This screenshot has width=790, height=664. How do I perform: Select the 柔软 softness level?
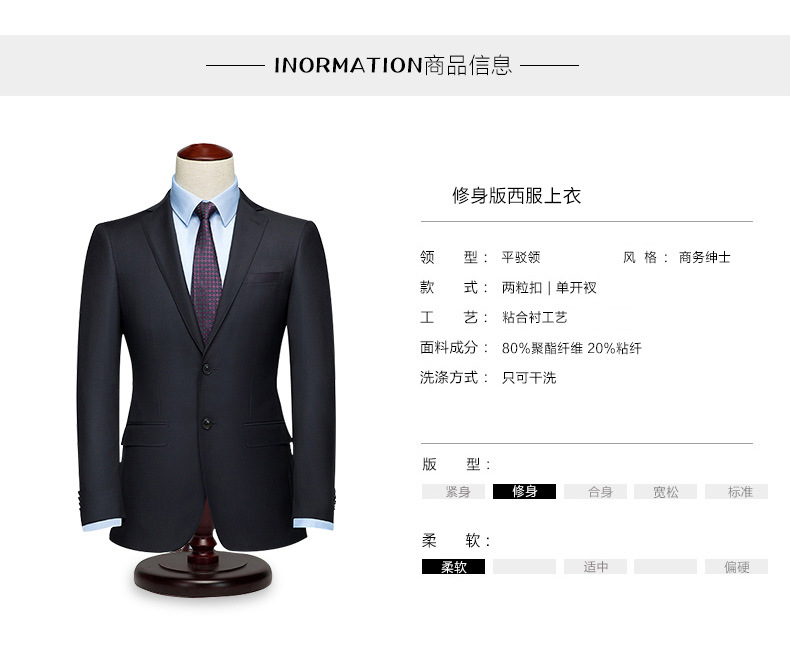(453, 566)
